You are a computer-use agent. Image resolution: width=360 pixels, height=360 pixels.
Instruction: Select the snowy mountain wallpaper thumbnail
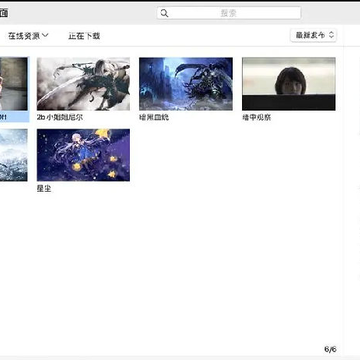coord(14,155)
